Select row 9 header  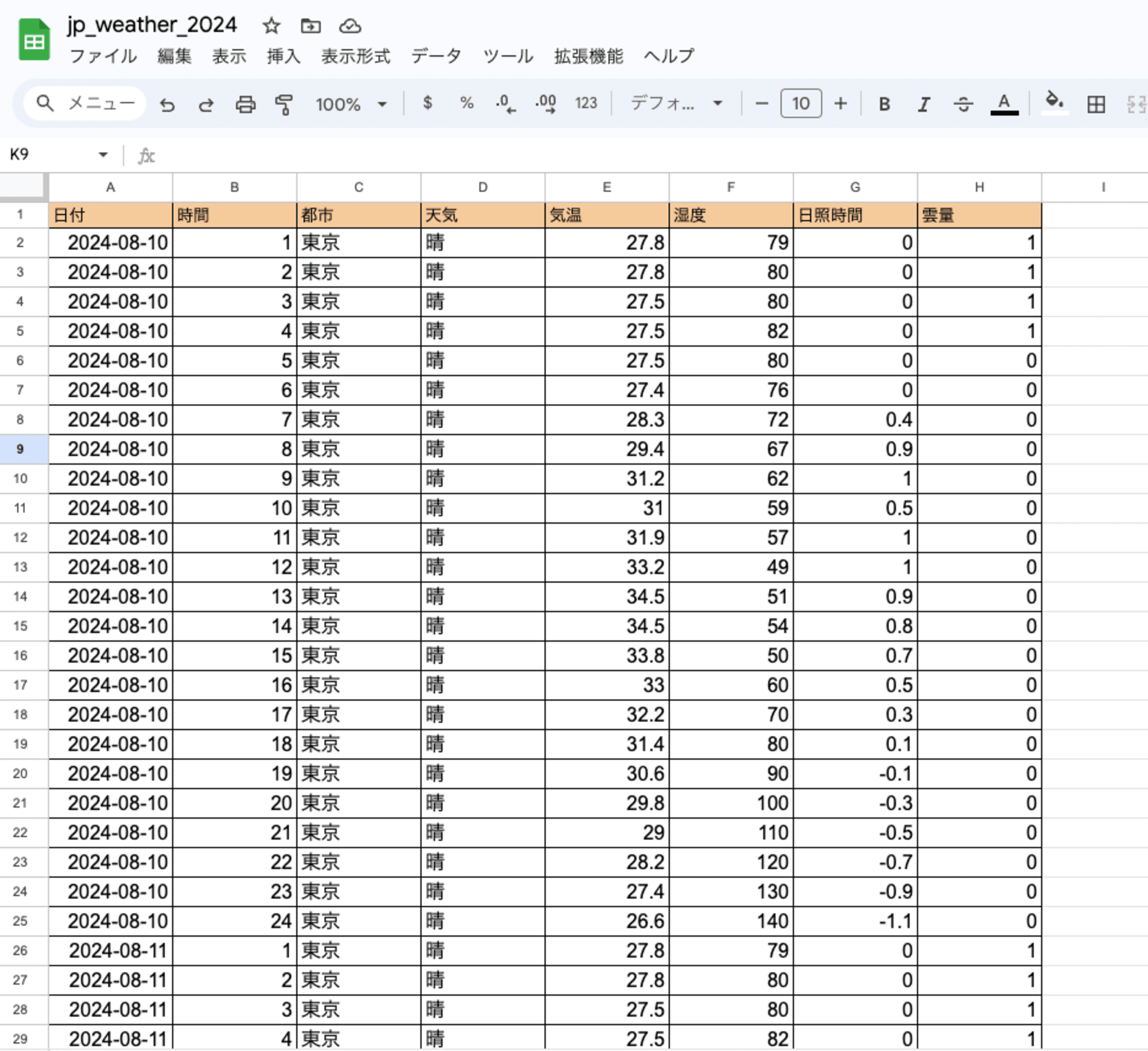pyautogui.click(x=23, y=449)
